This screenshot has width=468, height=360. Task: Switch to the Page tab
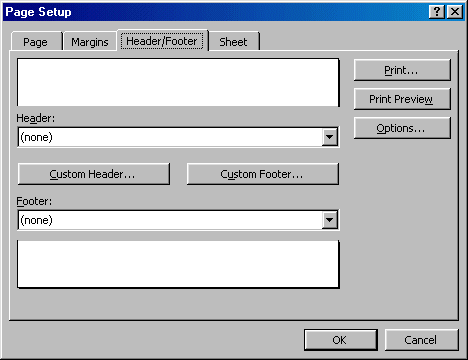pyautogui.click(x=35, y=42)
